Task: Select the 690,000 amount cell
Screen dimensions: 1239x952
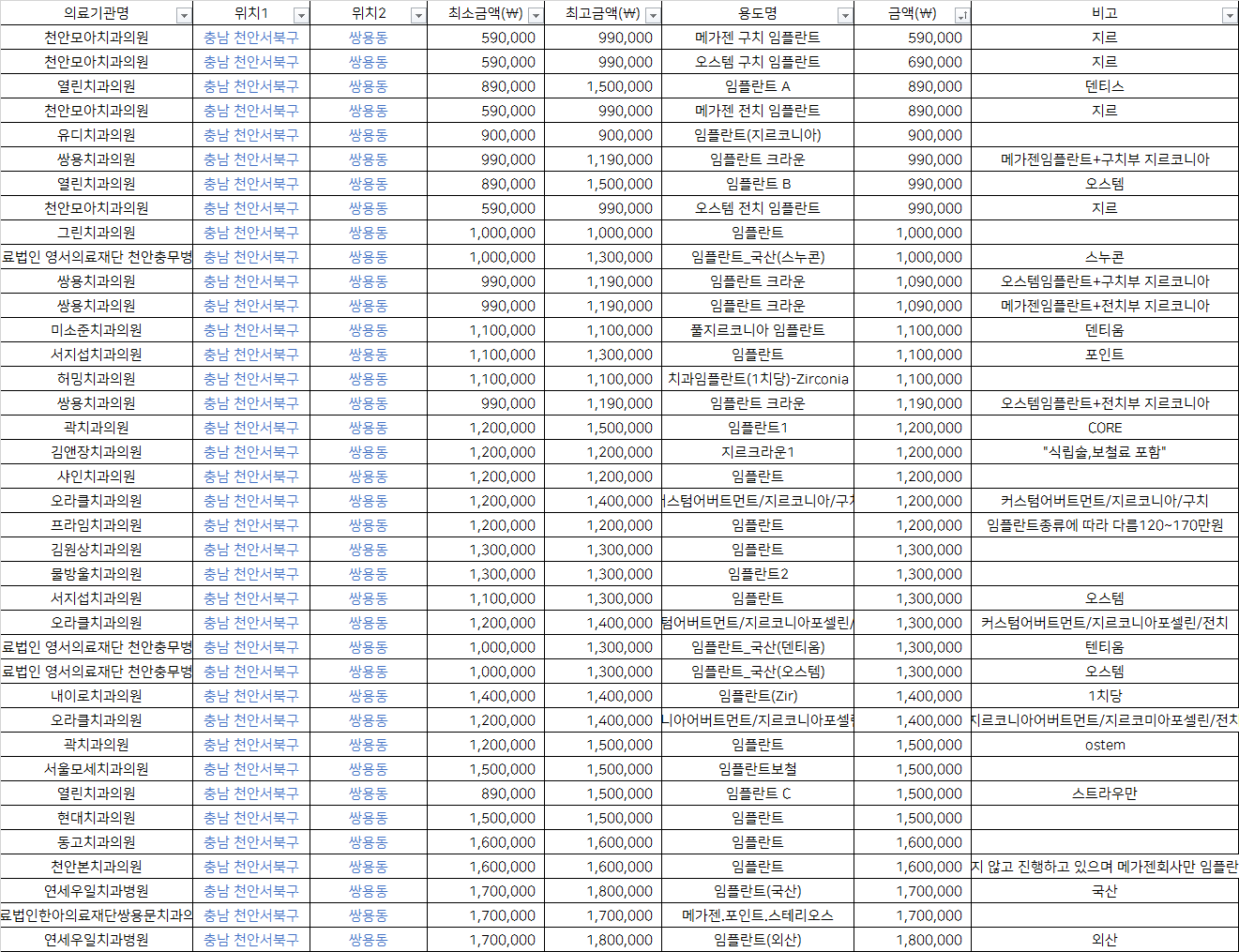Action: tap(913, 62)
